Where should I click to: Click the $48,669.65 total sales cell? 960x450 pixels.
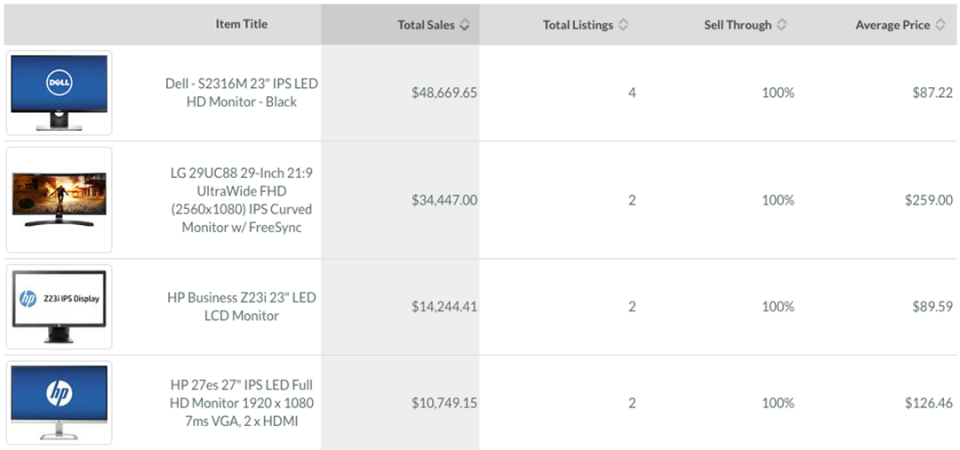(x=444, y=93)
